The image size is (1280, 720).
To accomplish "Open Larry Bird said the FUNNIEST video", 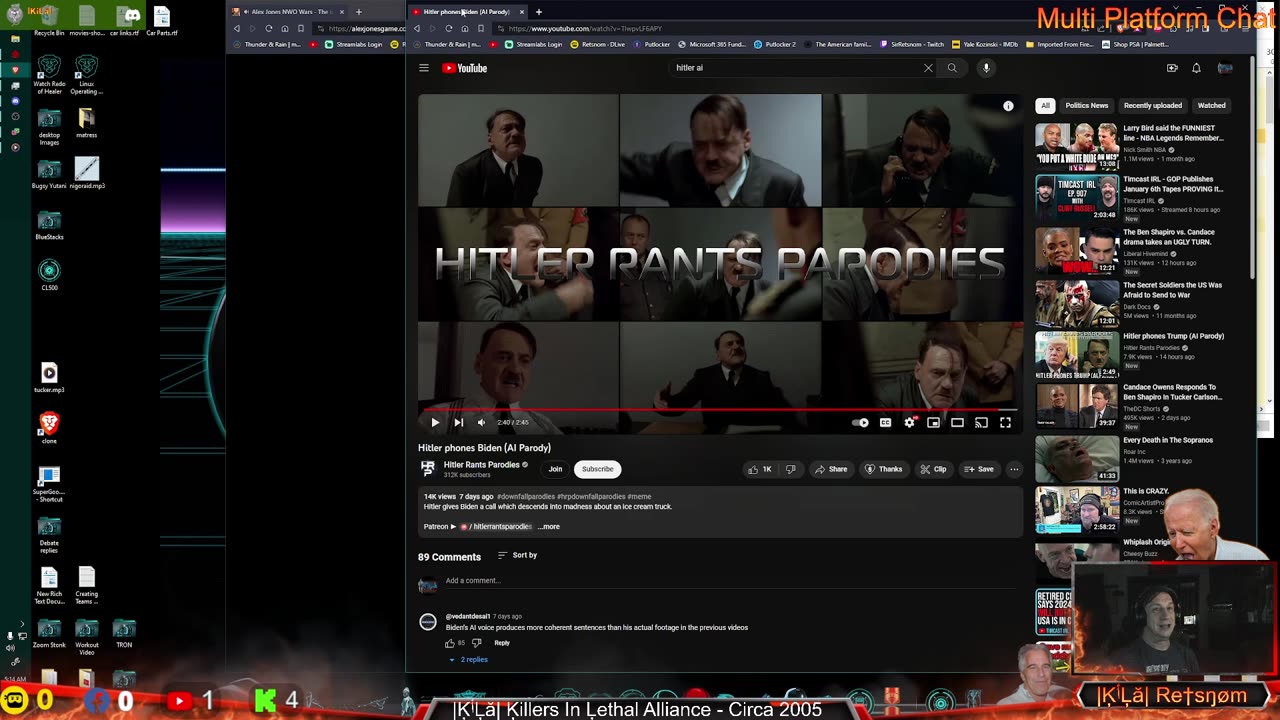I will (x=1173, y=133).
